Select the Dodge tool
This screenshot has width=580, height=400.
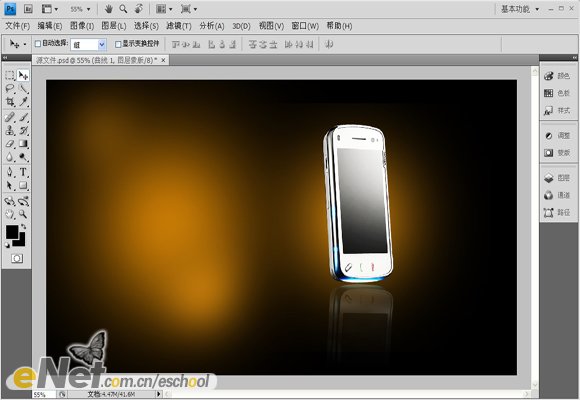(x=24, y=157)
